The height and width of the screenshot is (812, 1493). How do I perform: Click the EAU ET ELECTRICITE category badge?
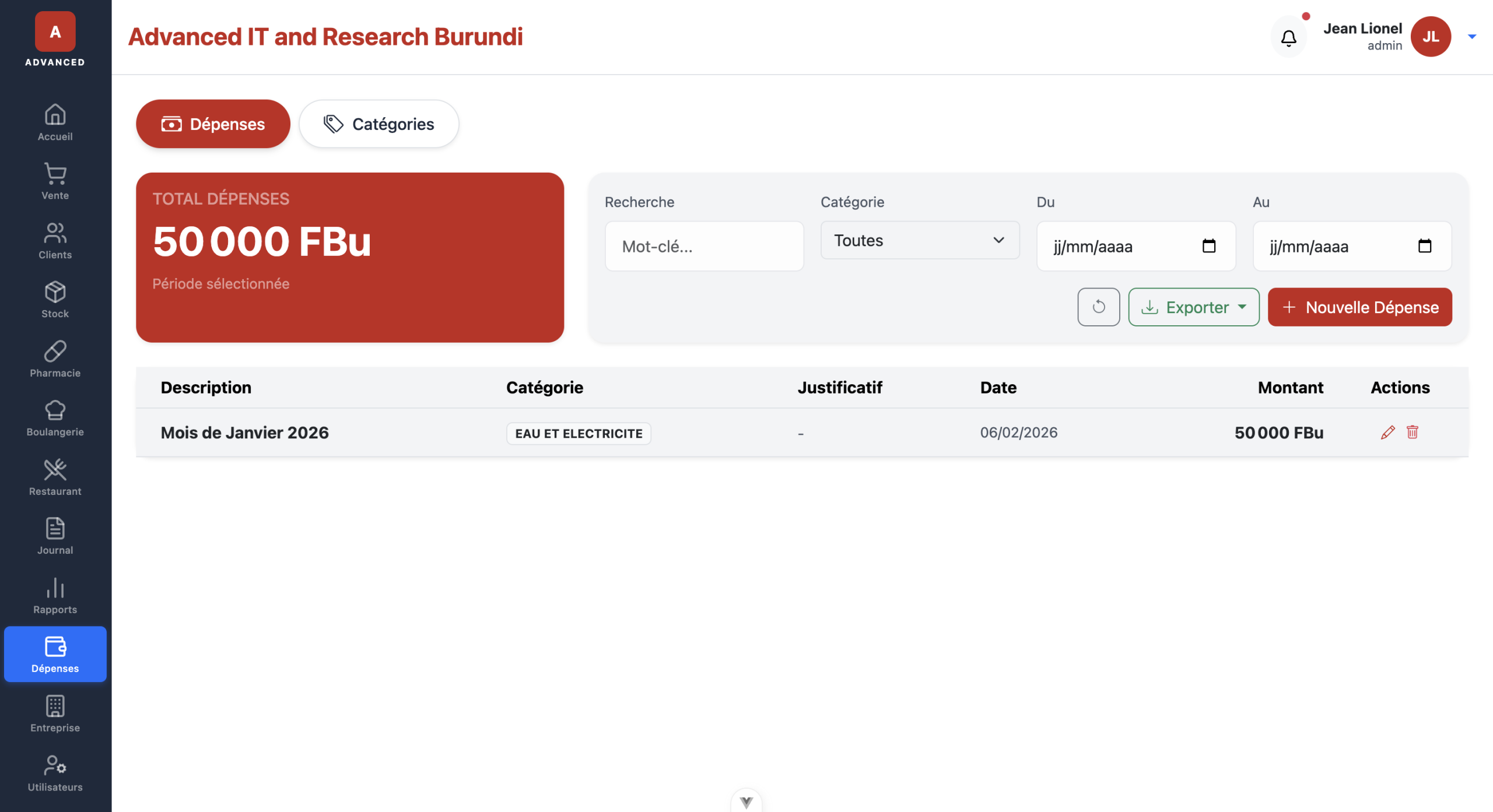(x=578, y=433)
